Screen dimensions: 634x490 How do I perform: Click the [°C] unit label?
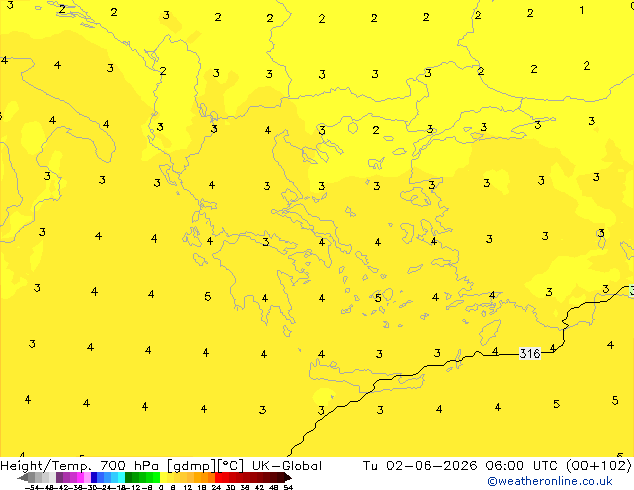231,466
